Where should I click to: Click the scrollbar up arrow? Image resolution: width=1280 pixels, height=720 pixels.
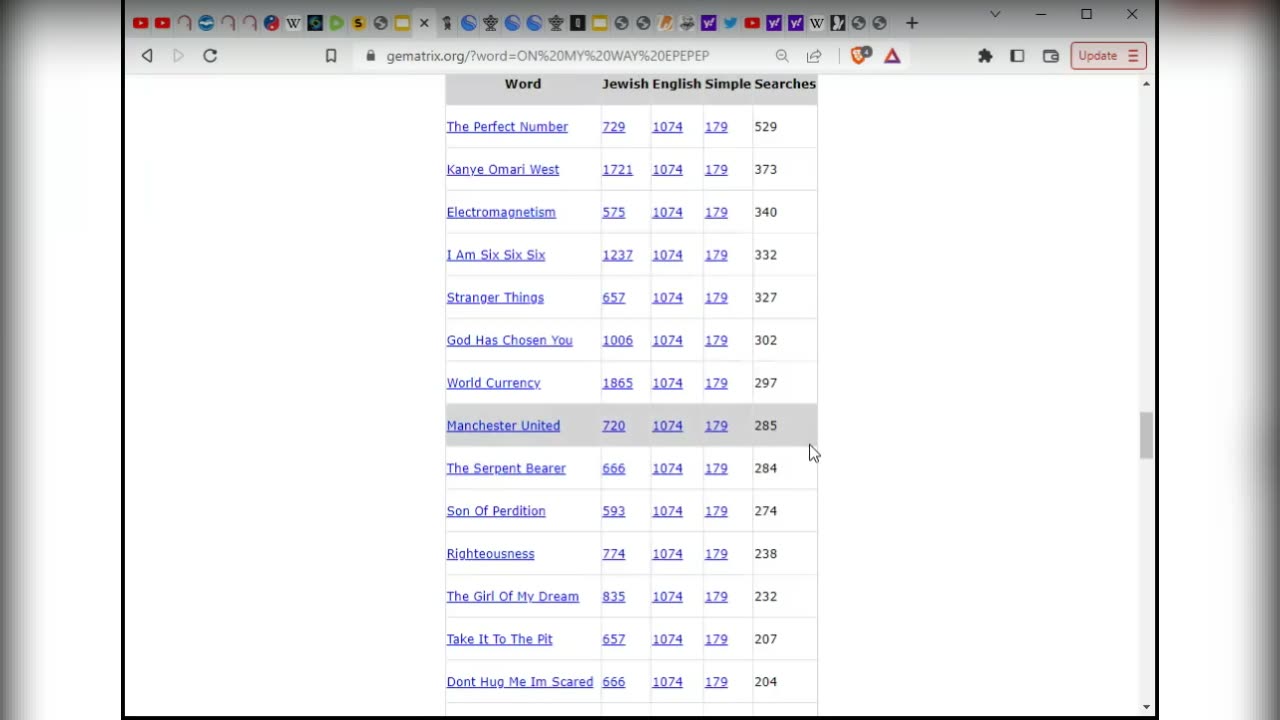coord(1146,84)
